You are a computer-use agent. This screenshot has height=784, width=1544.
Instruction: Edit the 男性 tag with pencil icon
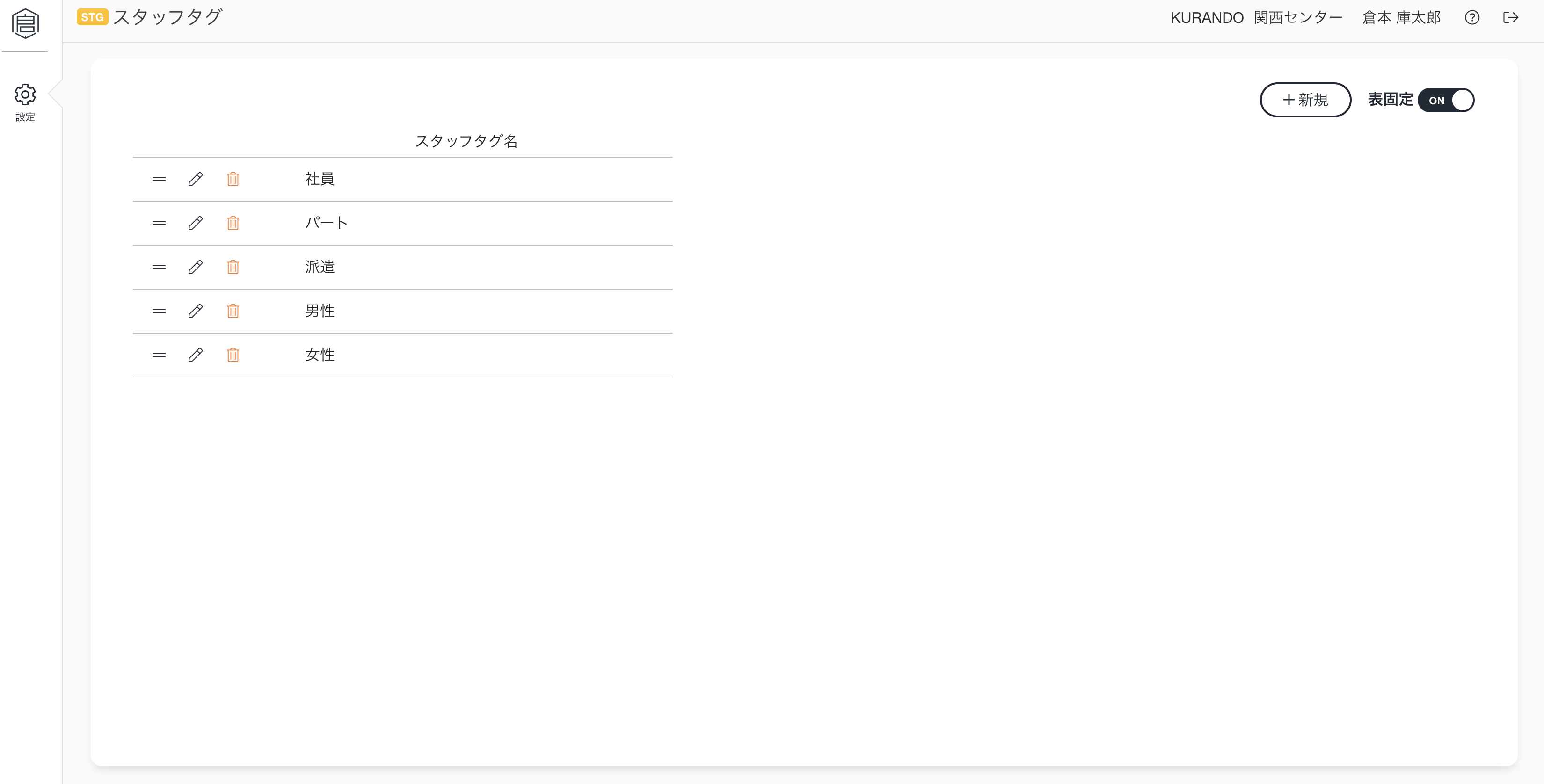click(x=196, y=311)
